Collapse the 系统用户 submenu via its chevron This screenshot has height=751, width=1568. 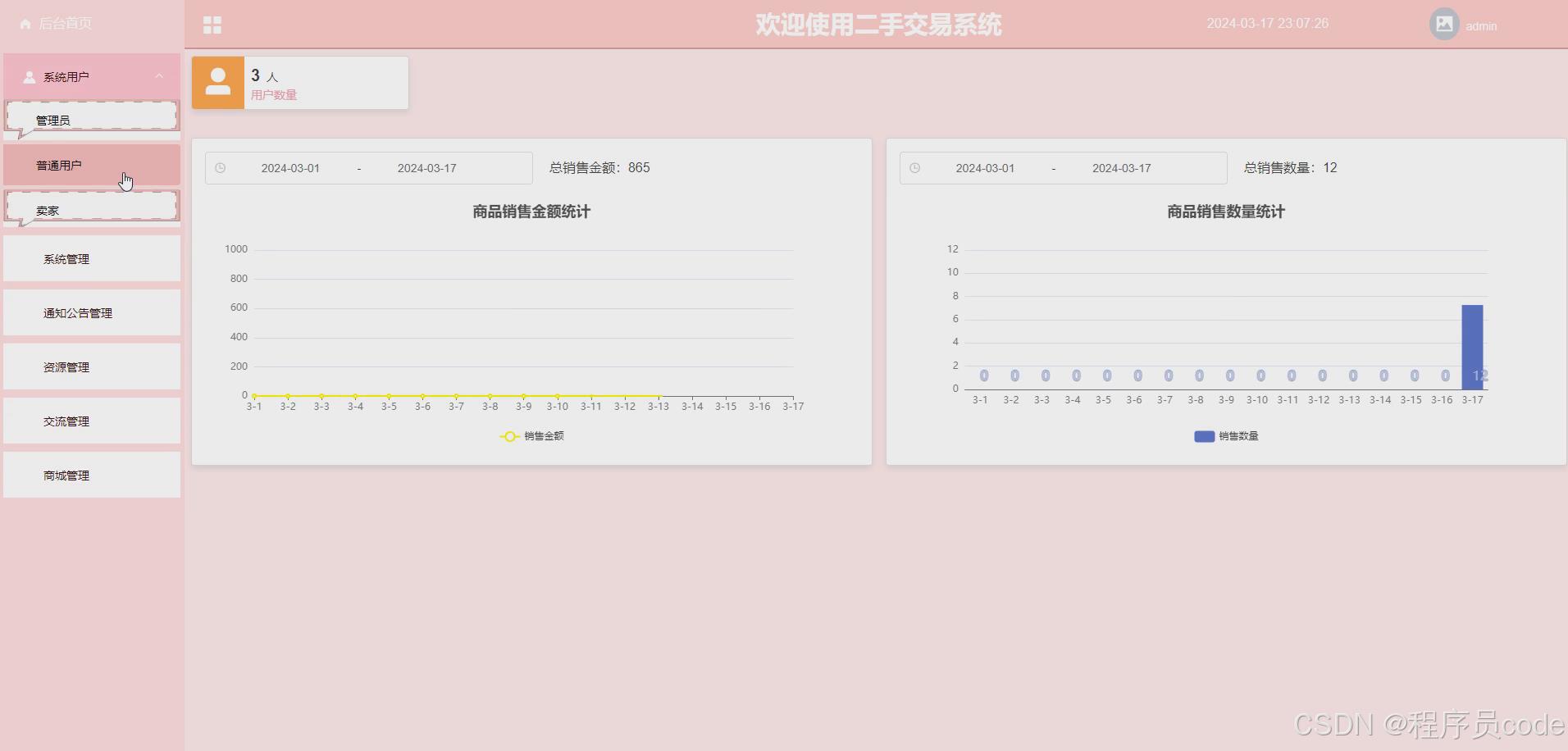click(x=159, y=76)
